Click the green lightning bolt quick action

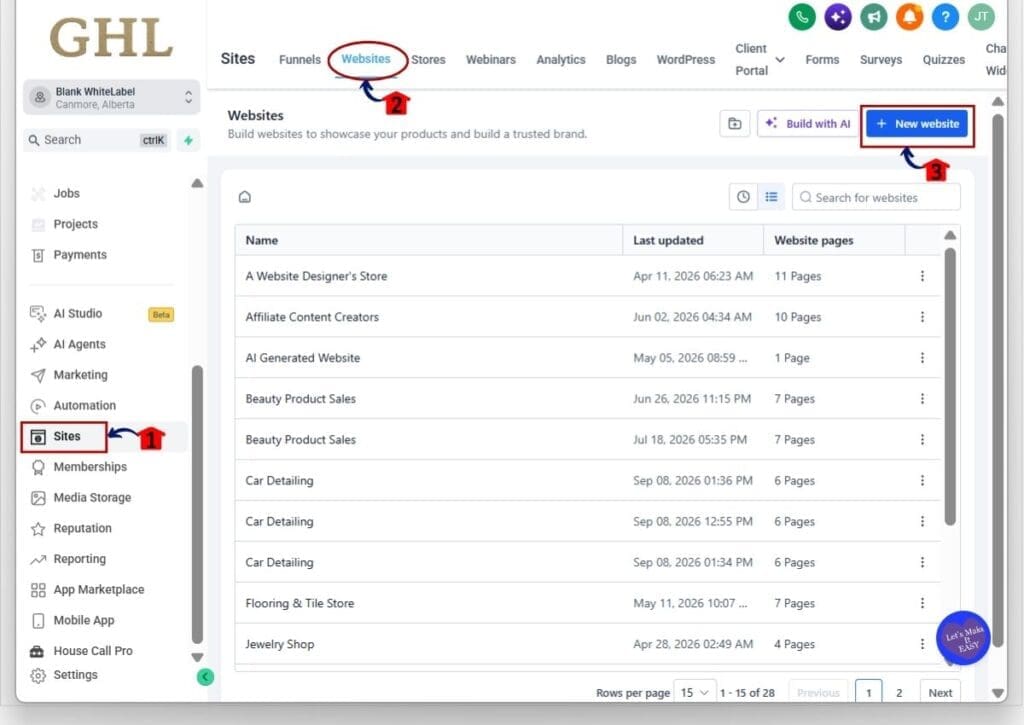coord(188,140)
